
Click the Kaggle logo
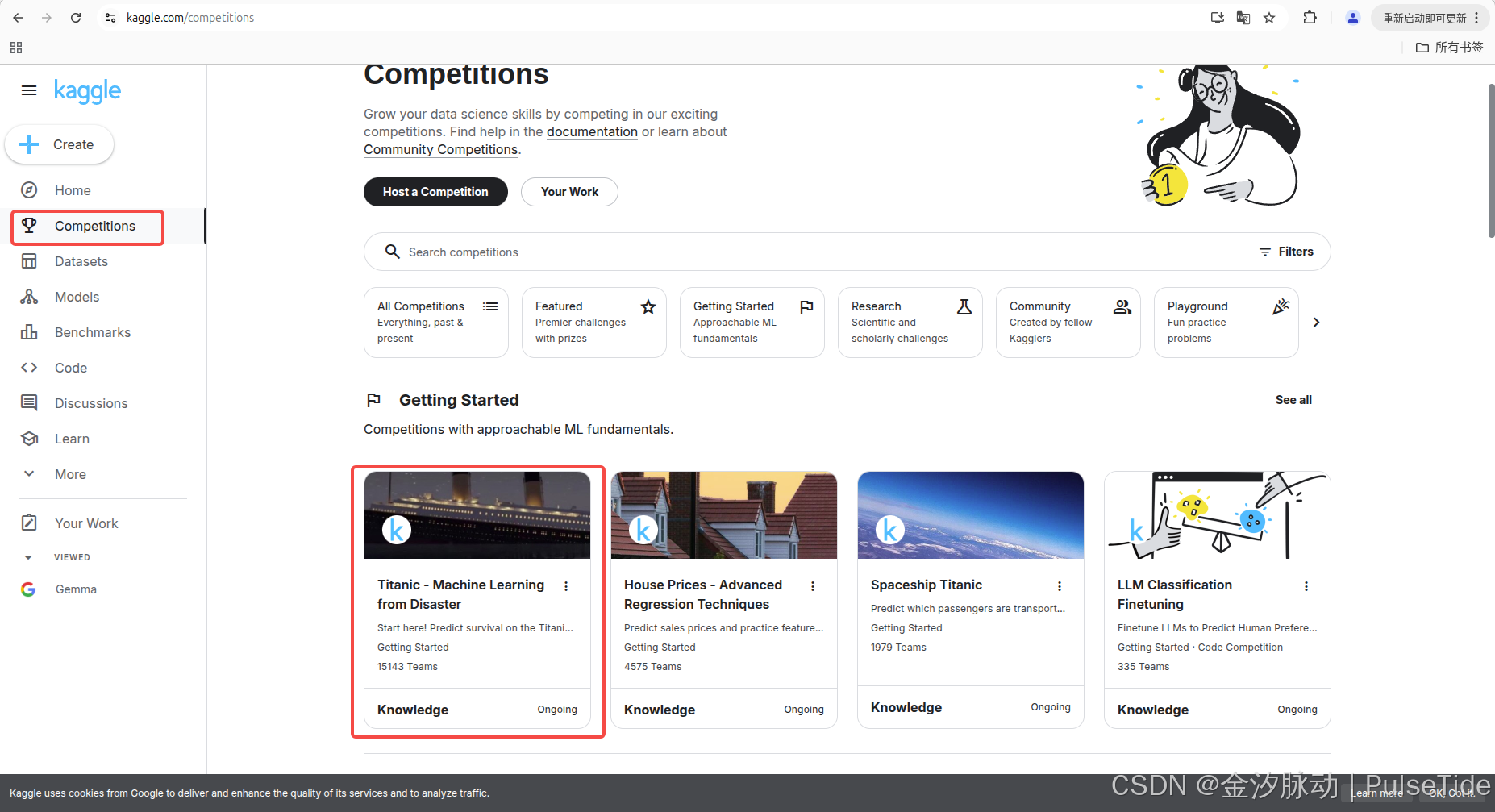click(87, 91)
